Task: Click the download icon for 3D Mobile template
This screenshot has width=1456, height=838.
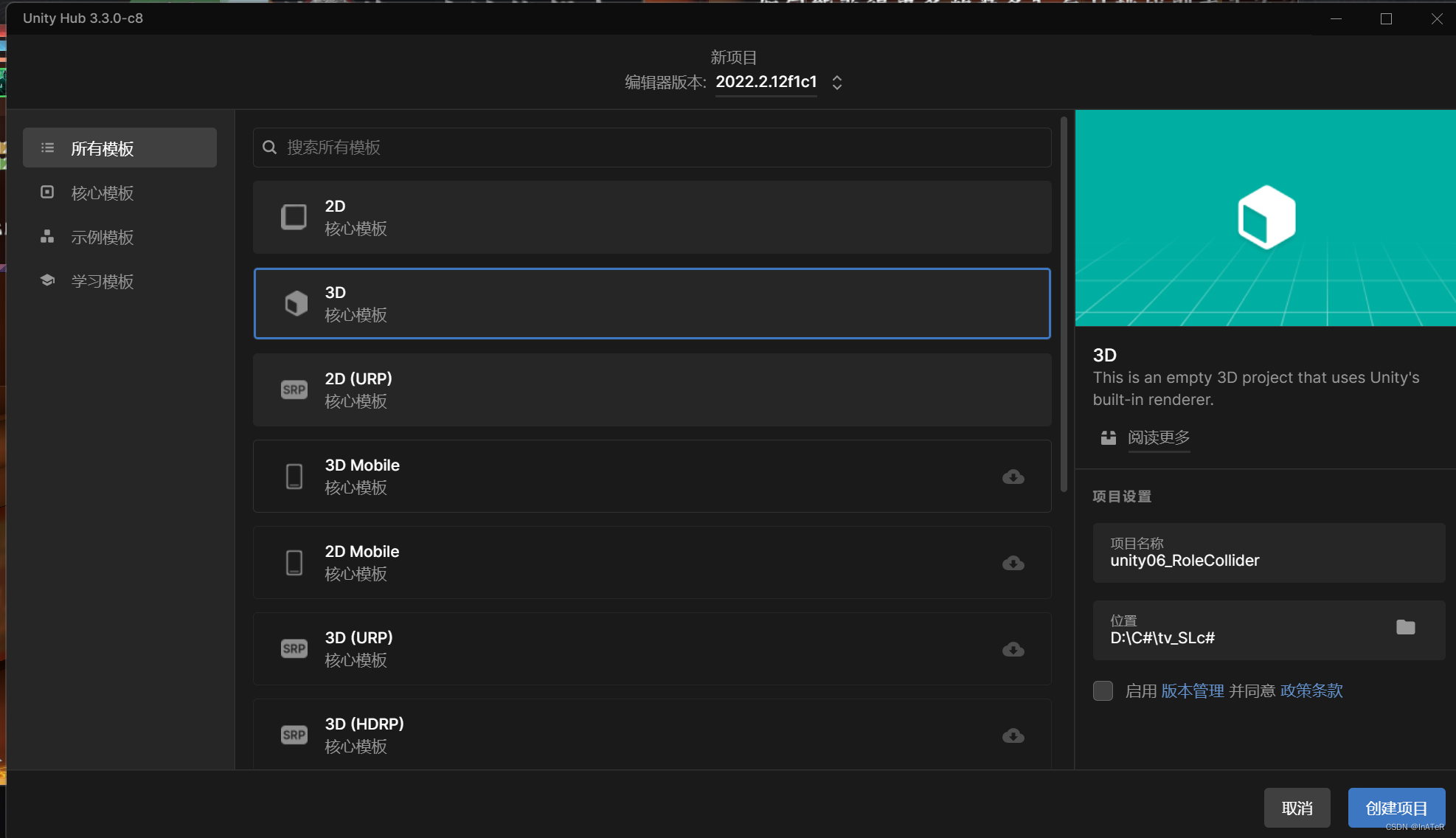Action: coord(1013,477)
